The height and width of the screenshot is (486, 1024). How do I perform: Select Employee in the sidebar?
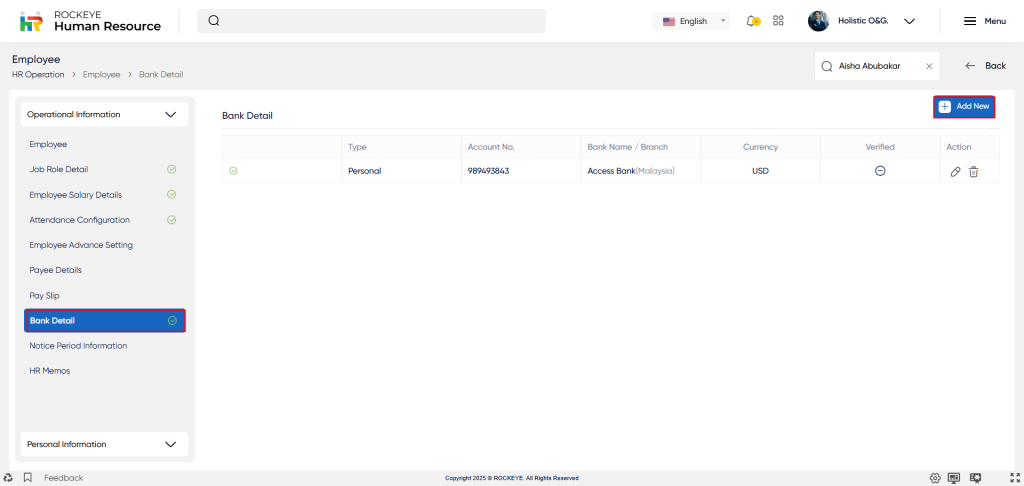[x=48, y=144]
